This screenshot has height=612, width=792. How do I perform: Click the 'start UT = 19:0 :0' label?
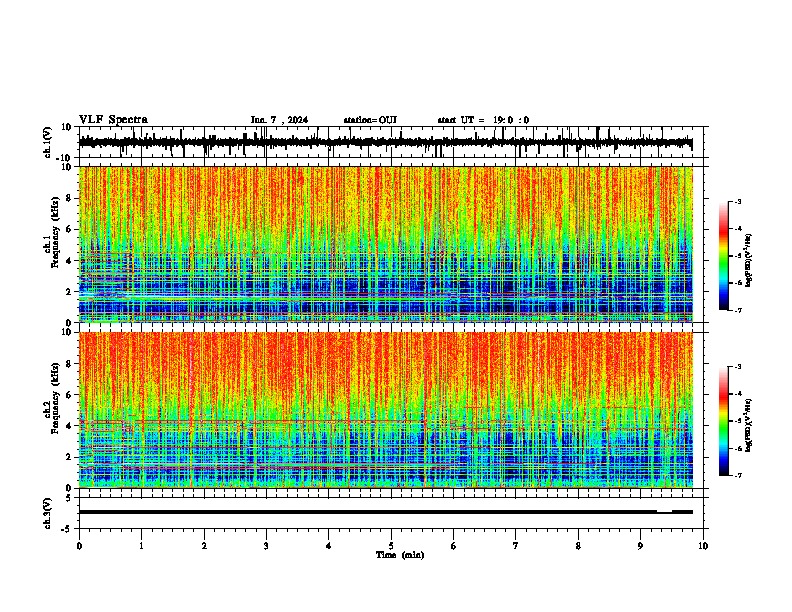[x=483, y=120]
